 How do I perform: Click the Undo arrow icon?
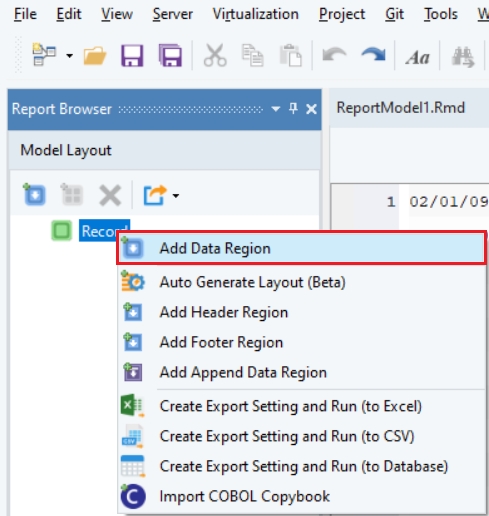(x=334, y=55)
